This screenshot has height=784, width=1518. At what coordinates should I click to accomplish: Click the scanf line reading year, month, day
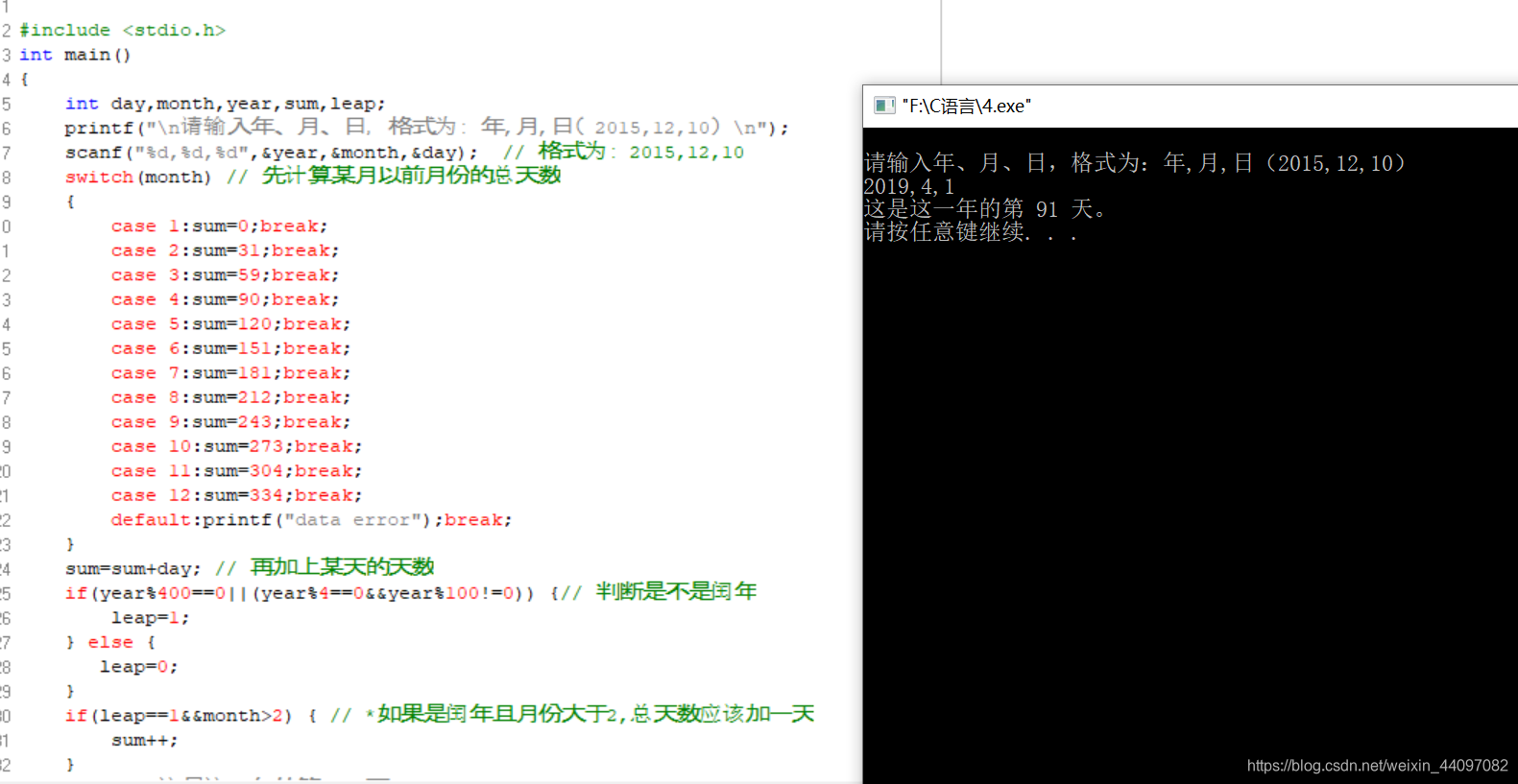[404, 152]
